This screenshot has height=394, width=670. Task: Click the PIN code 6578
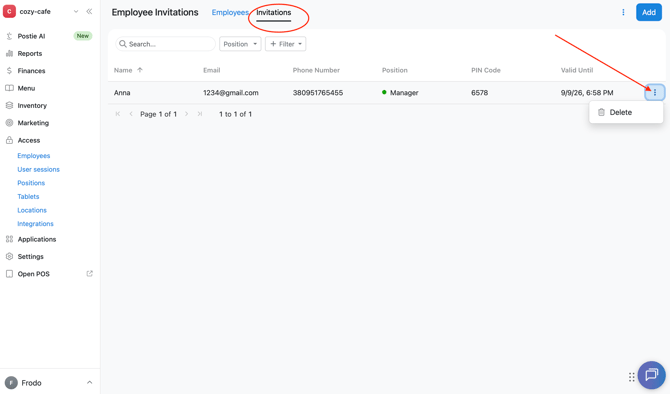[x=479, y=93]
